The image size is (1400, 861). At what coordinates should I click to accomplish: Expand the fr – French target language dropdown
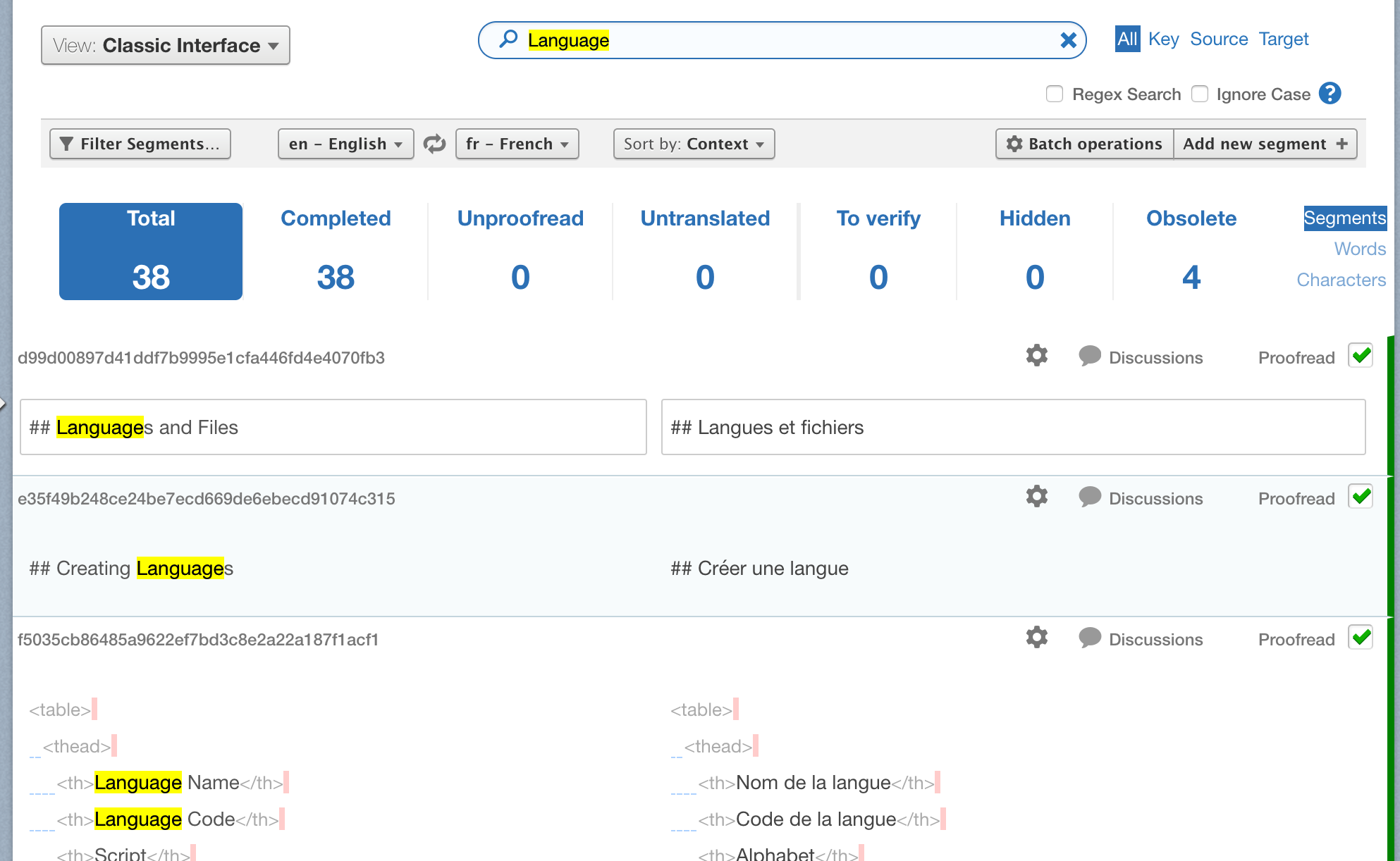[x=517, y=144]
